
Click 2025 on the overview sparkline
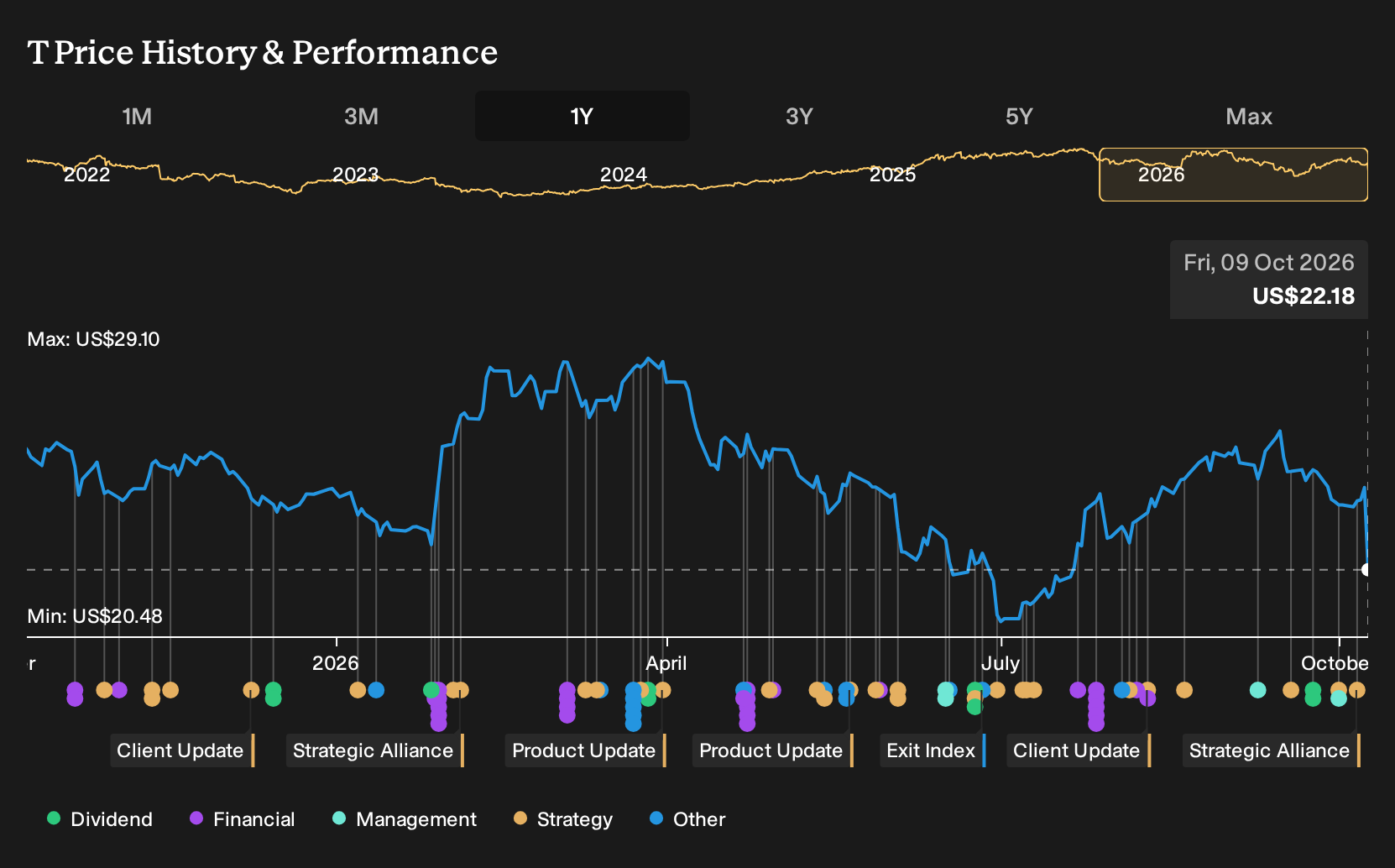[x=893, y=175]
